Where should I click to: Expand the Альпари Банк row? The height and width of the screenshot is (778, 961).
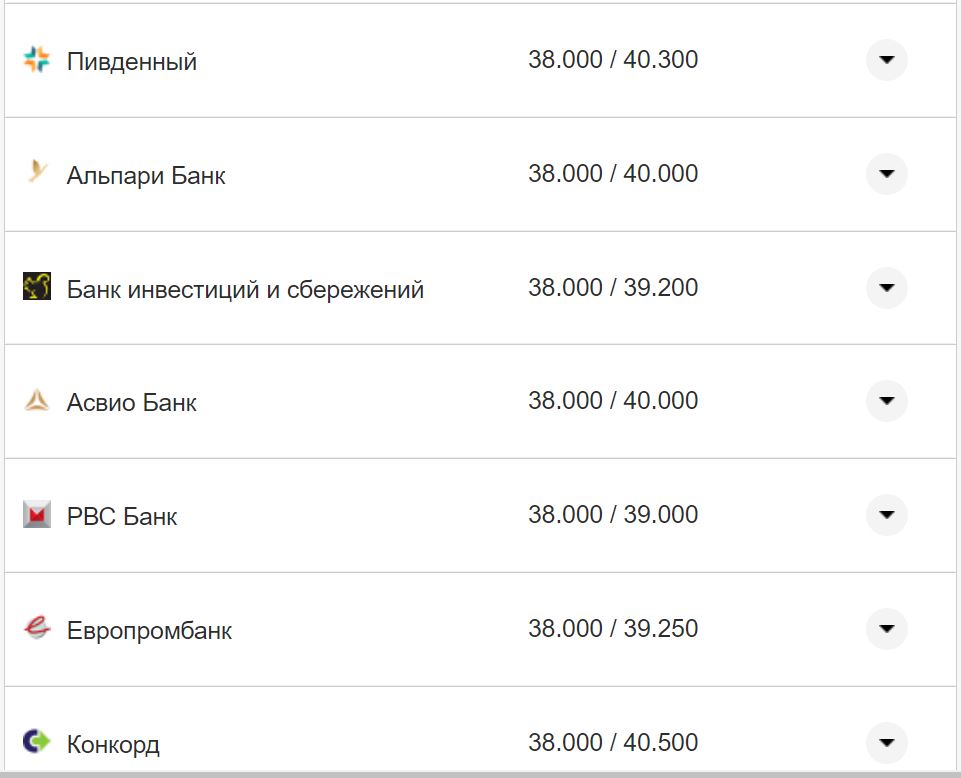tap(886, 174)
